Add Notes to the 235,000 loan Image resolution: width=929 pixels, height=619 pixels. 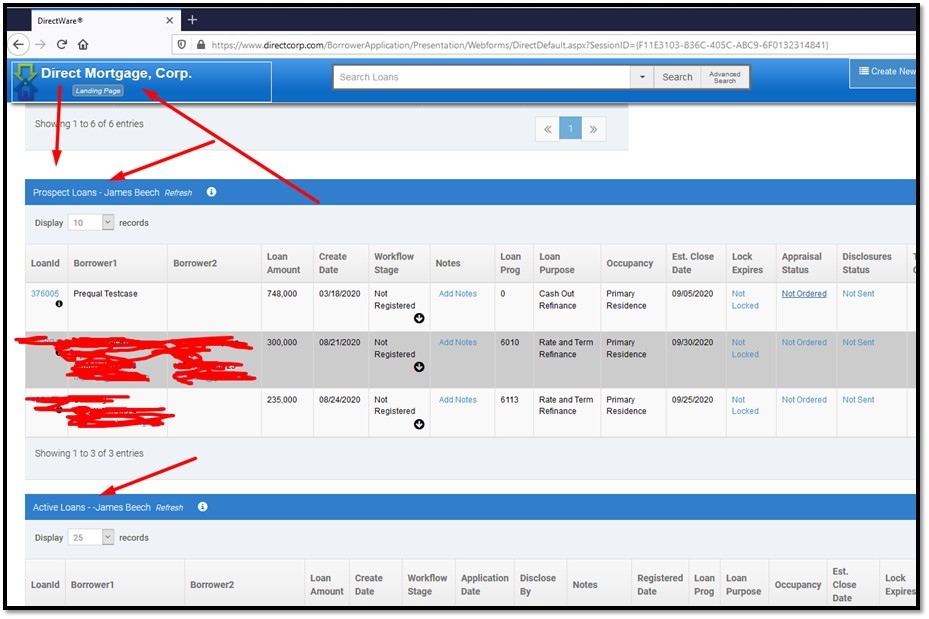tap(457, 400)
